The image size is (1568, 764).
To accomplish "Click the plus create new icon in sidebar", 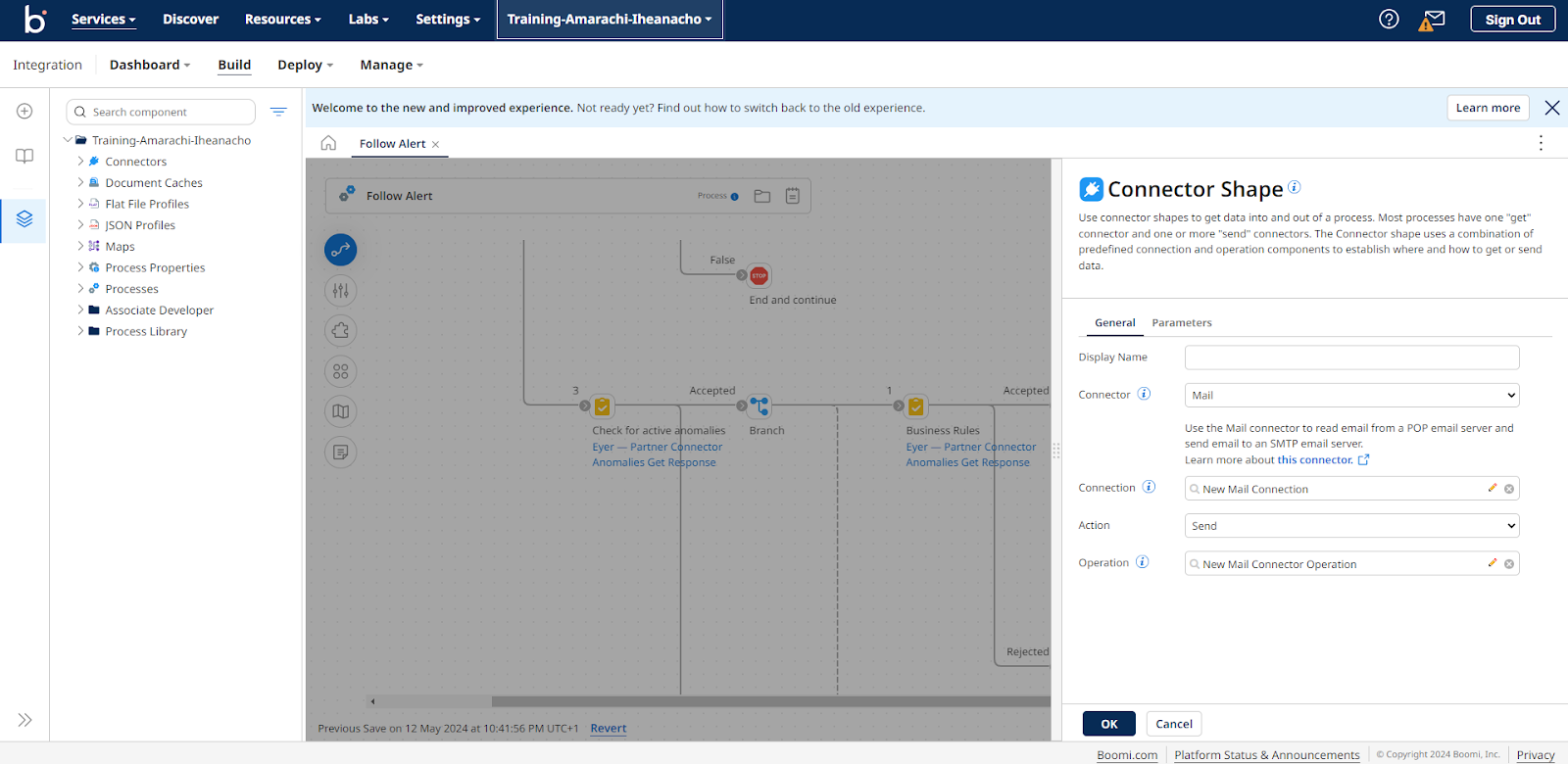I will point(24,112).
